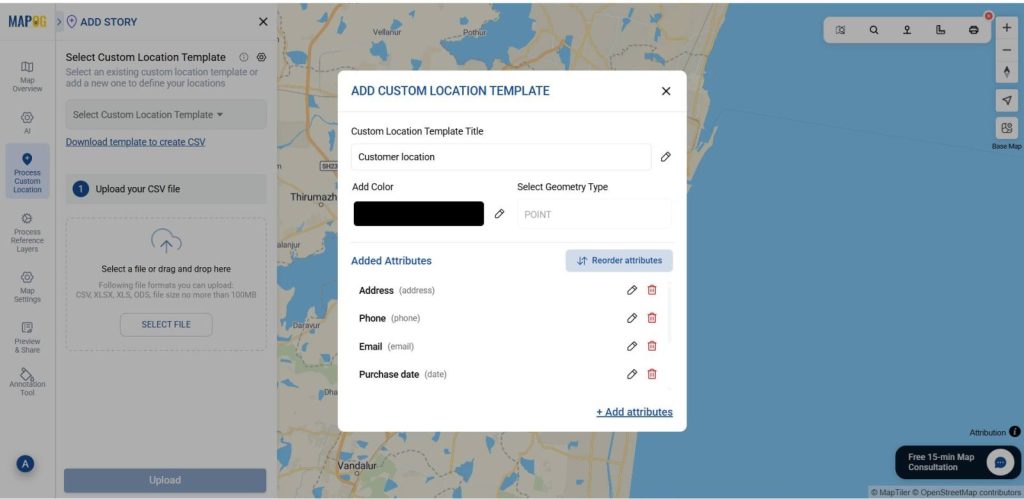Click the 'Vandalur' map label

357,466
